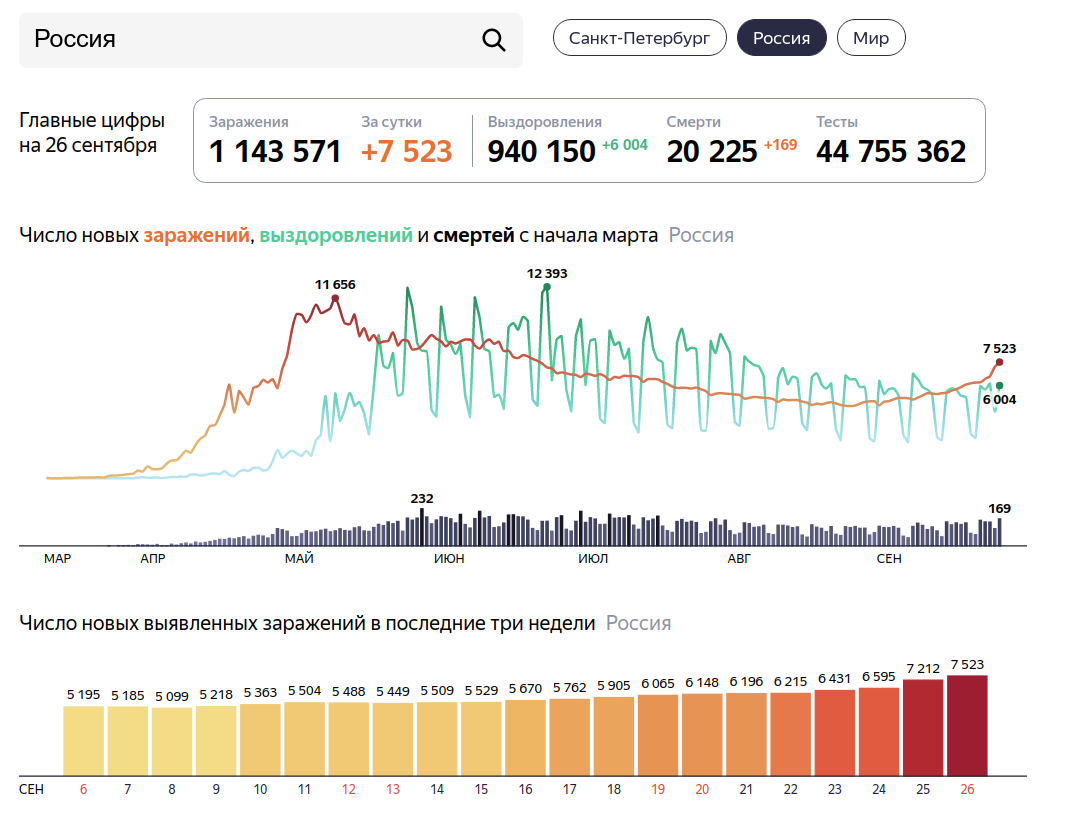Click the Россия search input field

coord(250,40)
